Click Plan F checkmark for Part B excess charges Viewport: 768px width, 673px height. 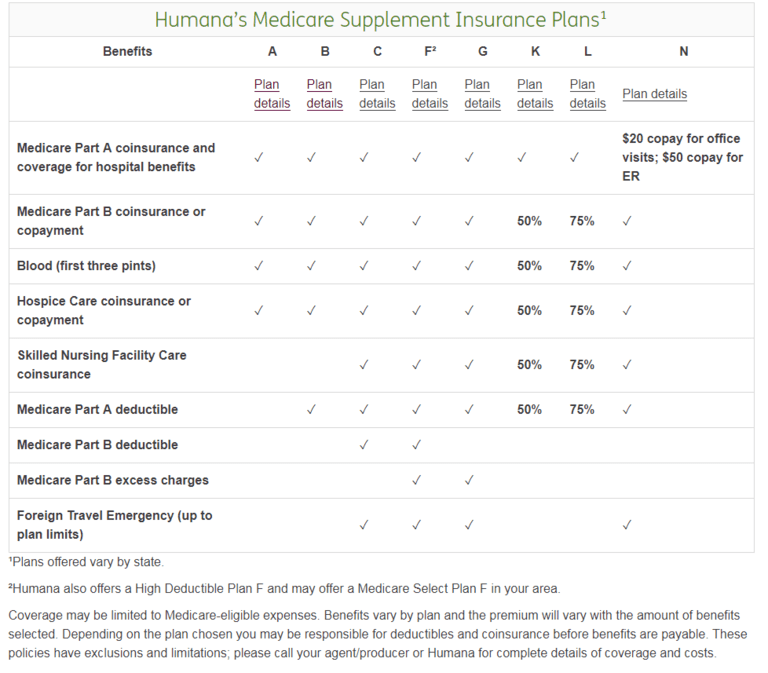[417, 480]
